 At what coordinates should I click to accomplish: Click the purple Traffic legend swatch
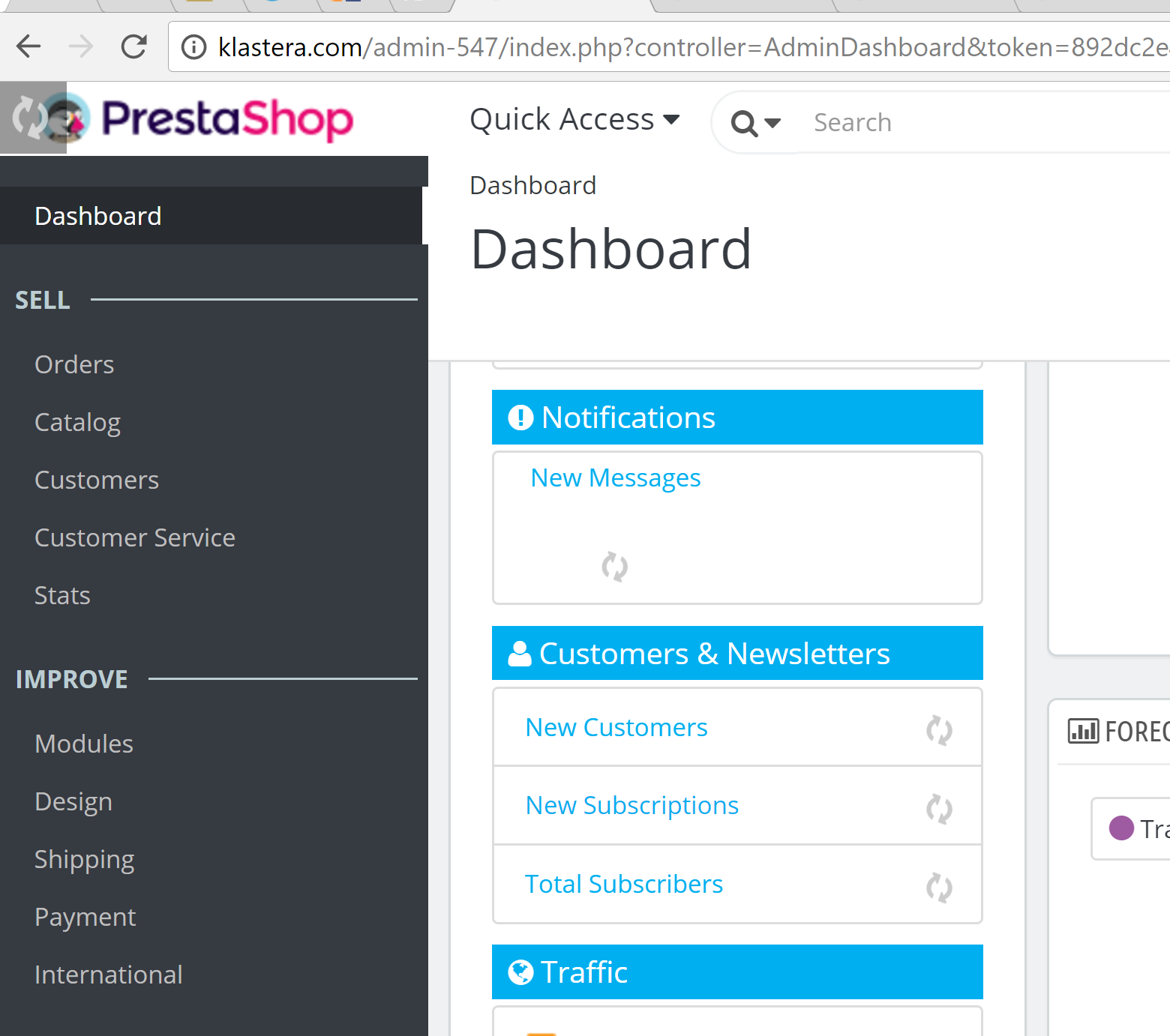[1121, 828]
